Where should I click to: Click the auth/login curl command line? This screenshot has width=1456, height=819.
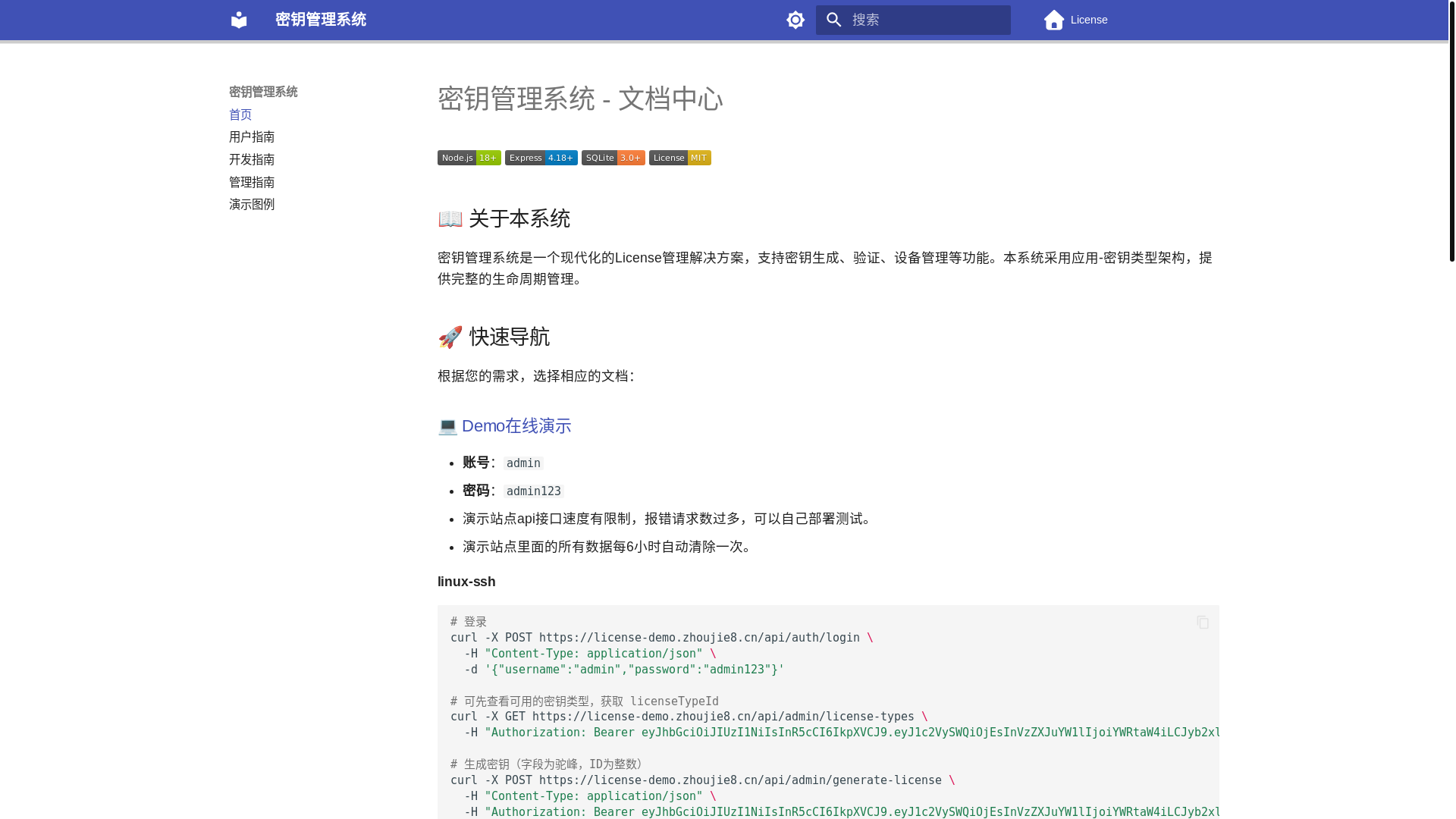662,638
